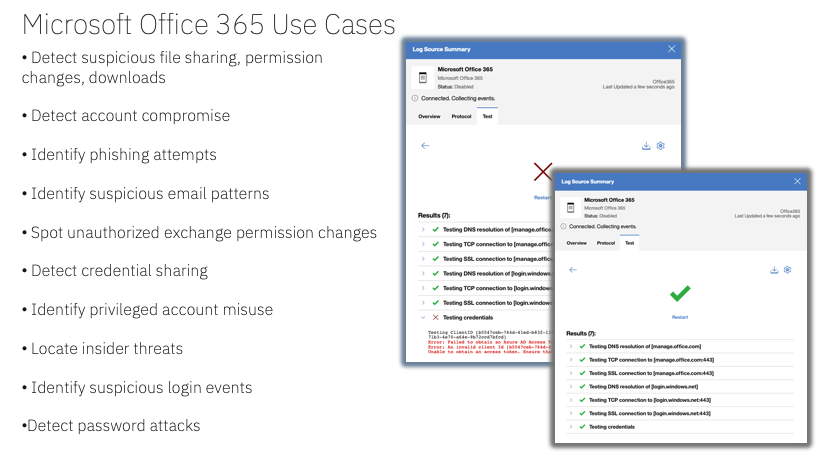Click 'Microsoft Office 365' source name, successful-test window
Image resolution: width=818 pixels, height=456 pixels.
point(609,200)
